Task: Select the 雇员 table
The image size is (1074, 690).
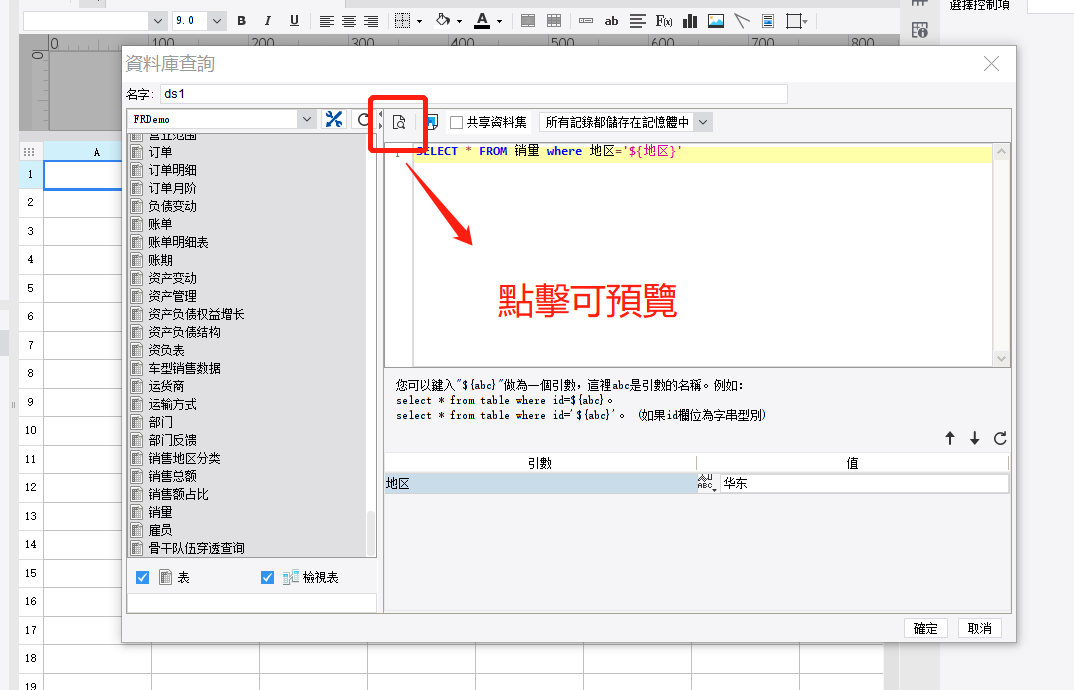Action: coord(160,530)
